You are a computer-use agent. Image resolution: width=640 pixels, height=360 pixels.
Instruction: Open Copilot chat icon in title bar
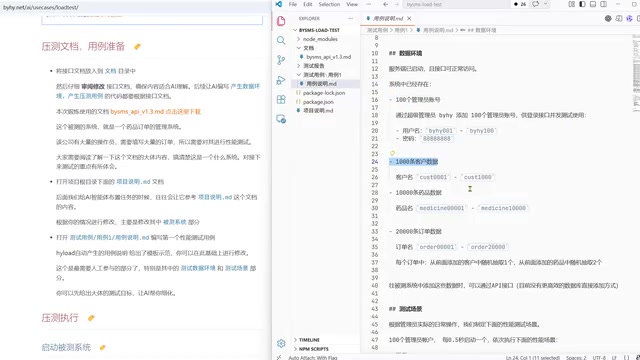tap(535, 4)
